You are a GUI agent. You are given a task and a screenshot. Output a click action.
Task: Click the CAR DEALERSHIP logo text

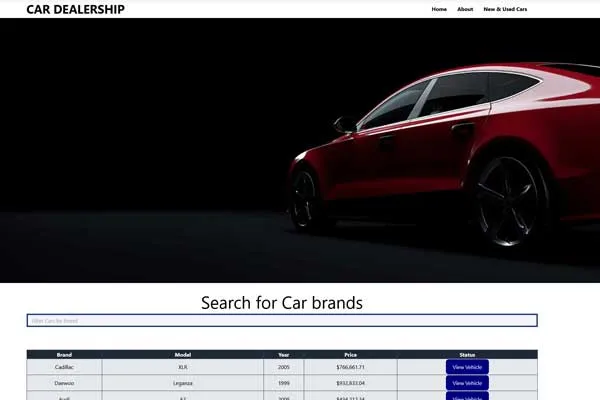point(75,9)
